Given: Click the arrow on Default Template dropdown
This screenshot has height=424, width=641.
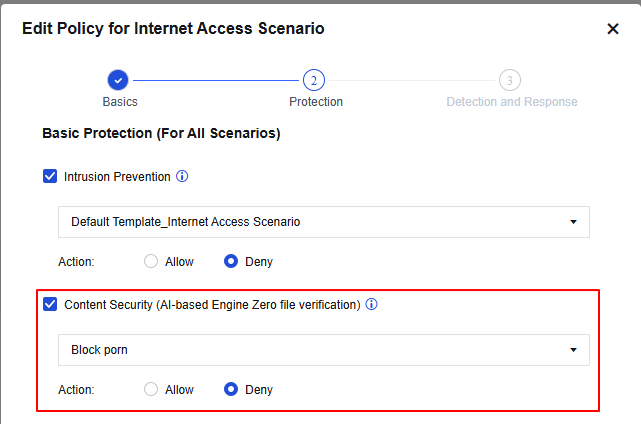Looking at the screenshot, I should (x=573, y=222).
